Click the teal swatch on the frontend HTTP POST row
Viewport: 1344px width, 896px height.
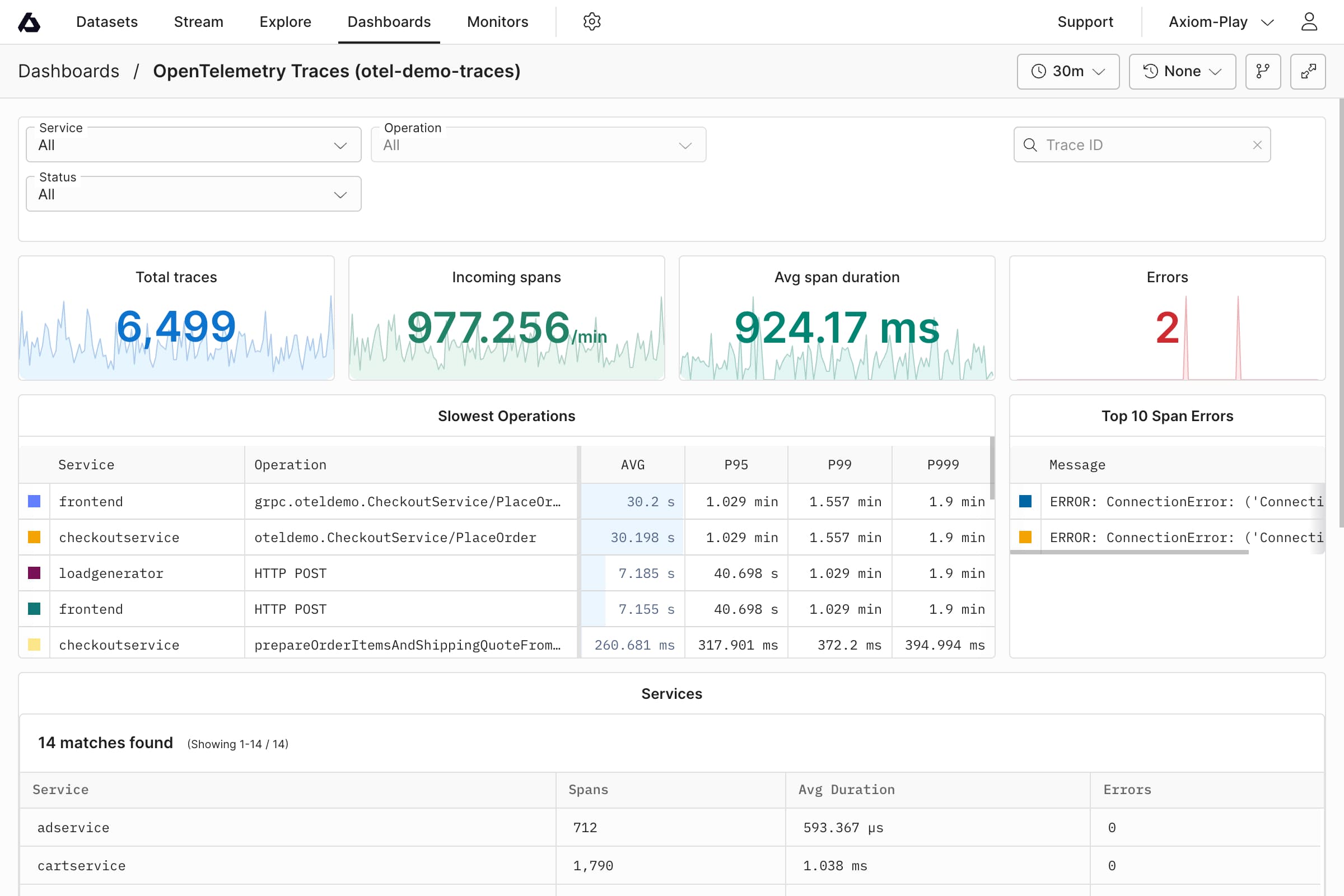[34, 609]
